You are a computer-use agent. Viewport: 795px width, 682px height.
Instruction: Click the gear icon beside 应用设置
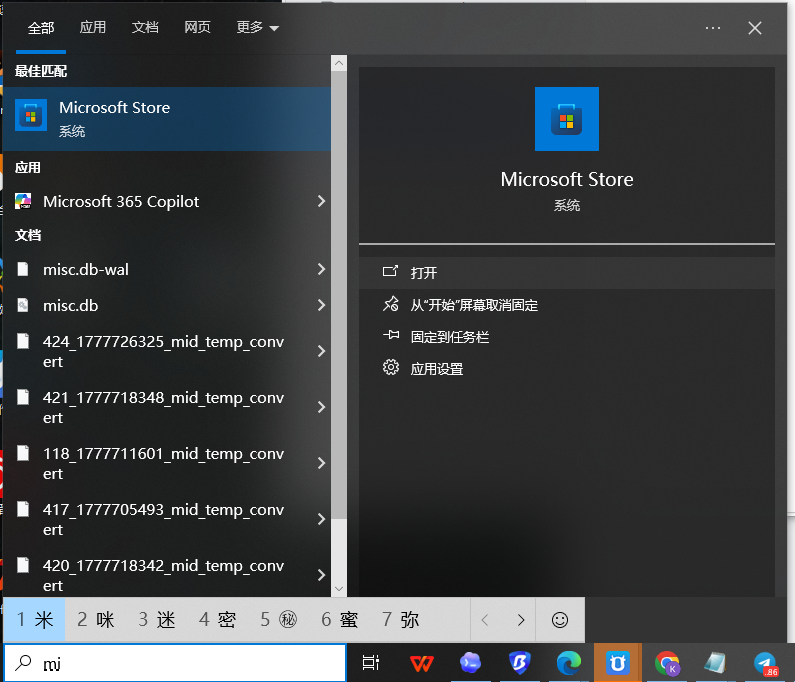pyautogui.click(x=390, y=367)
